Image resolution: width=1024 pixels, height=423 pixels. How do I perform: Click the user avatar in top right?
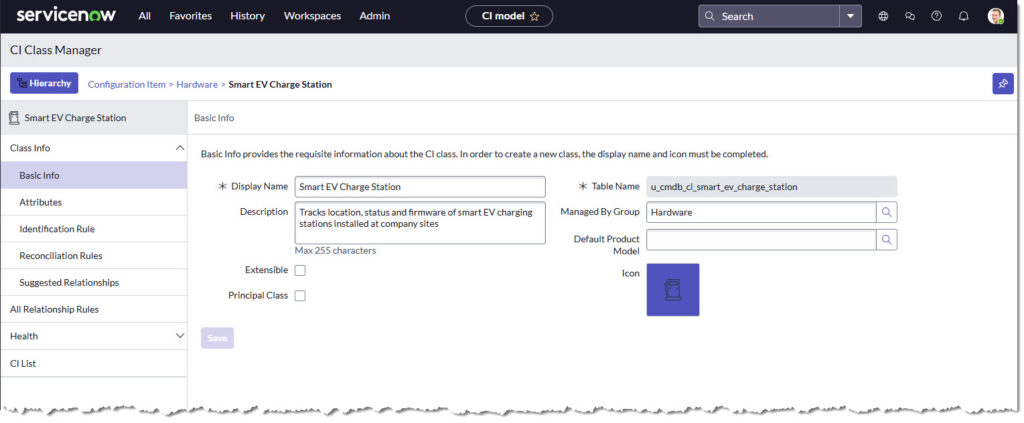995,16
